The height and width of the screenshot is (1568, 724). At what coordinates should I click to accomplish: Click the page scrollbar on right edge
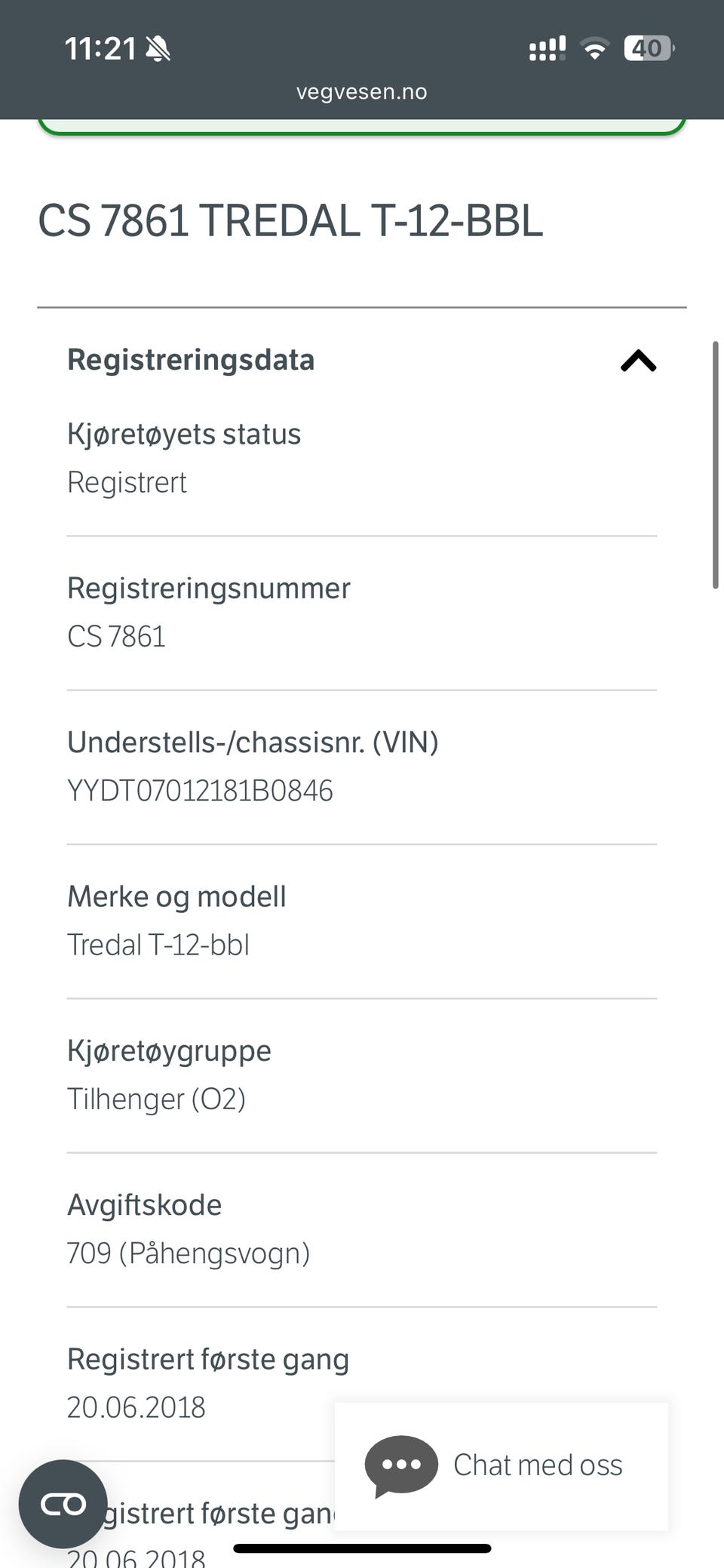tap(715, 465)
